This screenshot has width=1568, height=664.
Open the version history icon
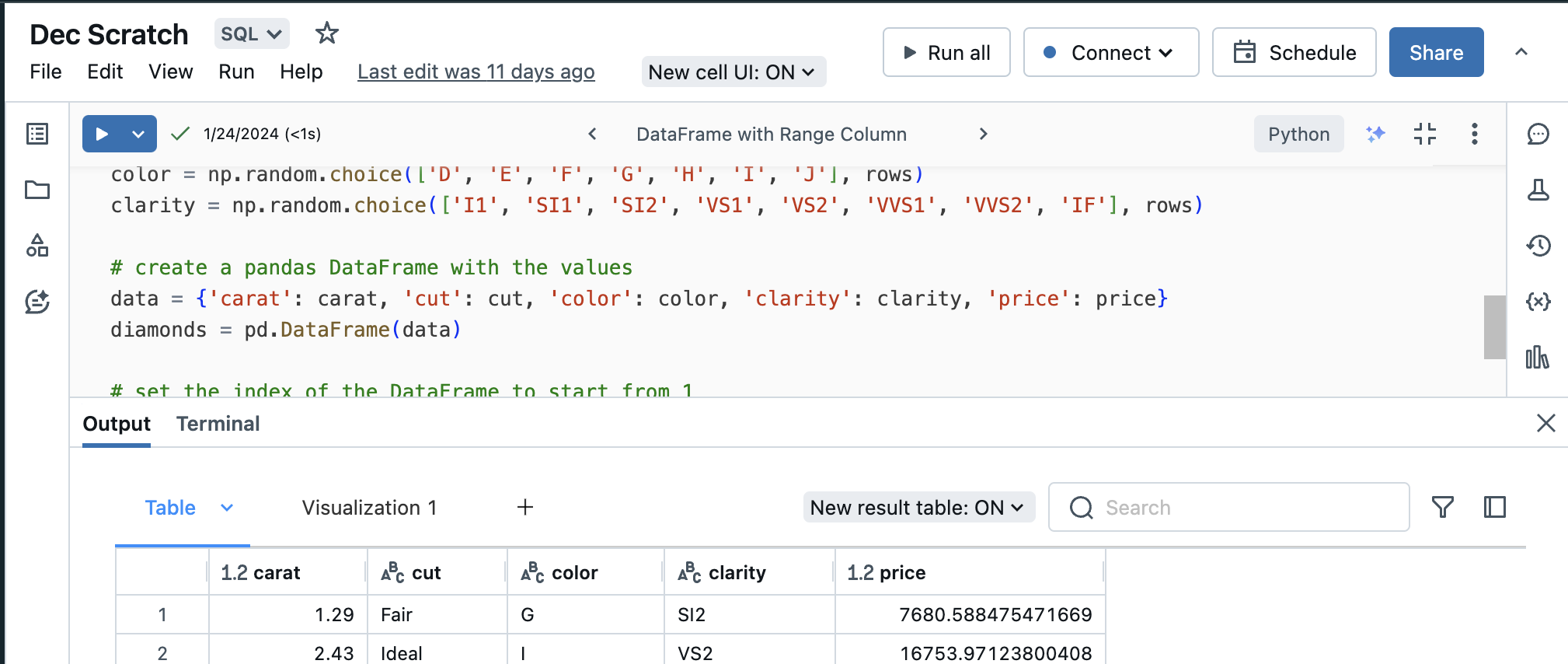1538,246
